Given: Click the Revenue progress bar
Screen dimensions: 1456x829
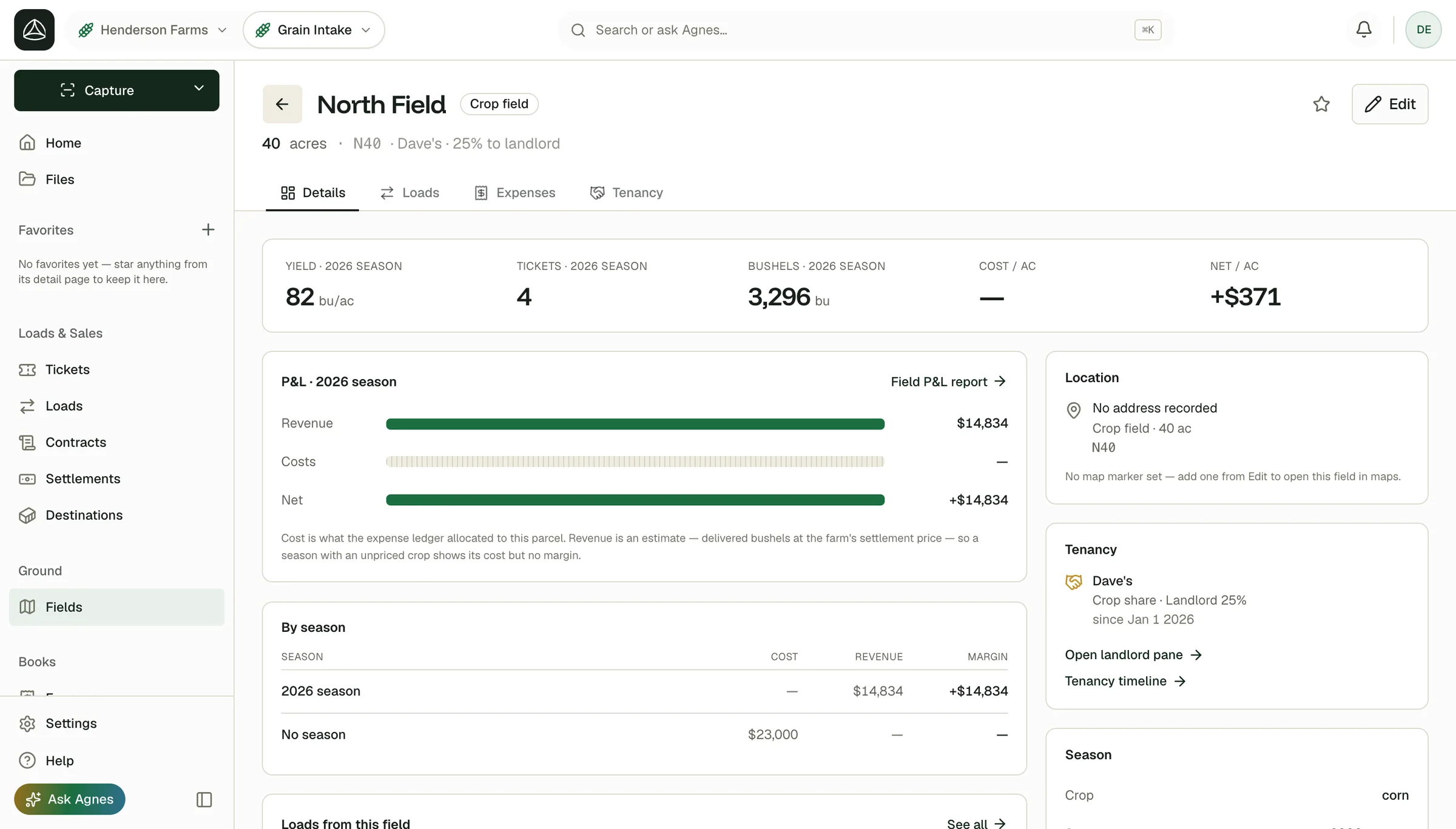Looking at the screenshot, I should click(635, 424).
